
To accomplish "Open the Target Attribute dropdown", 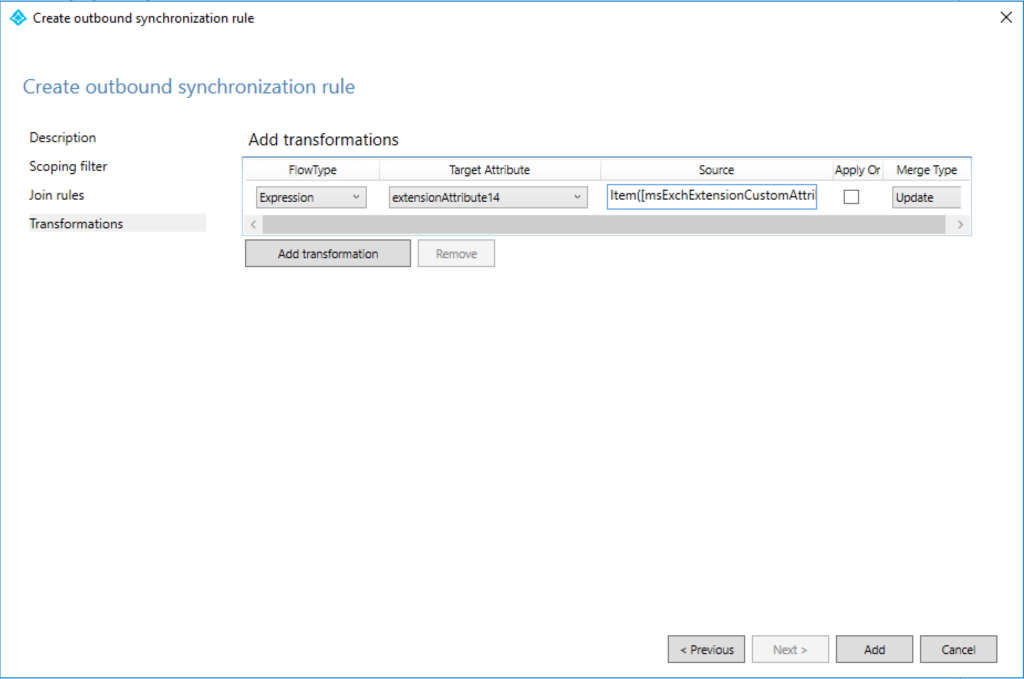I will pos(578,197).
